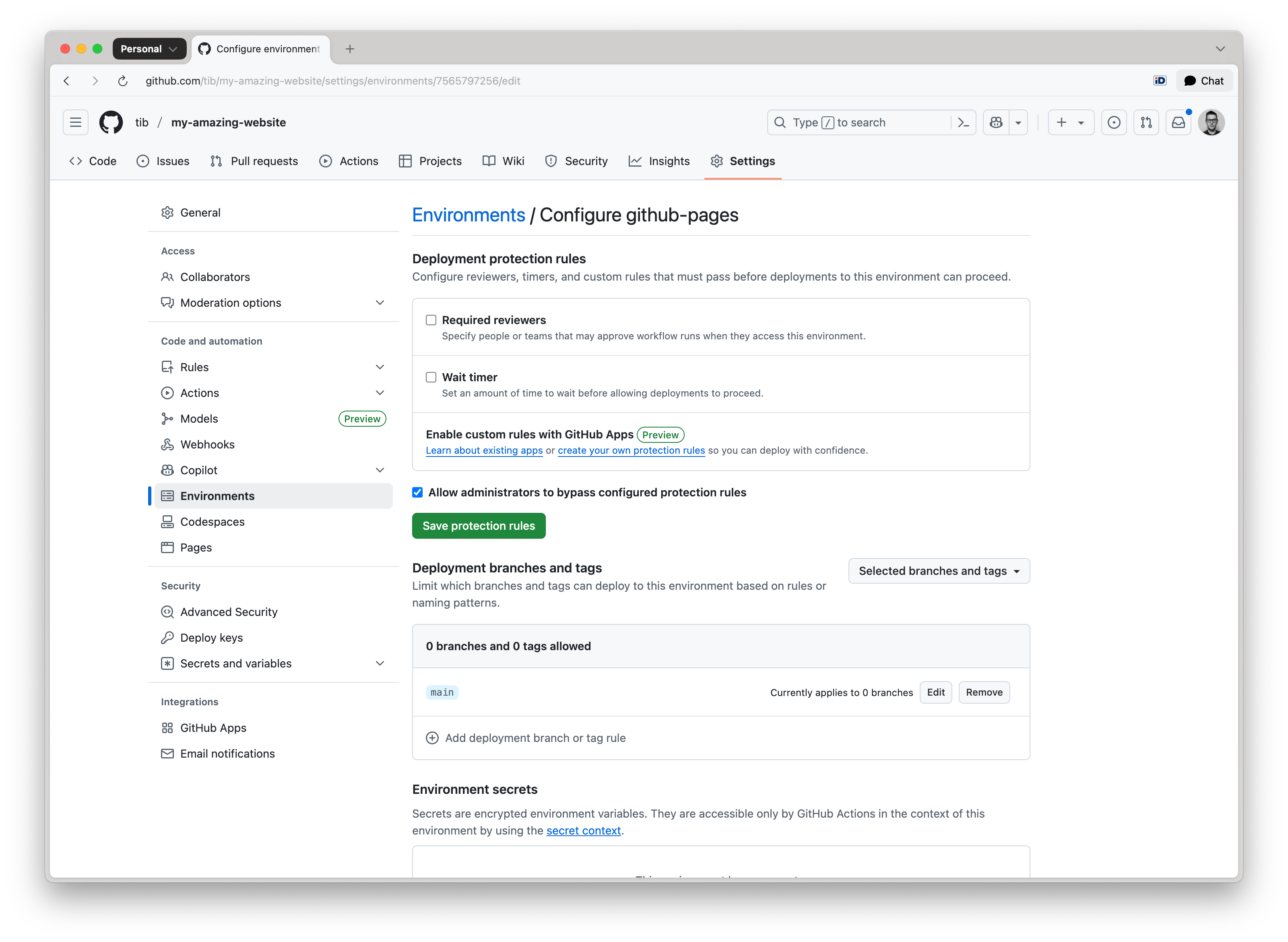The height and width of the screenshot is (942, 1288).
Task: Go forward with the browser forward arrow
Action: (x=95, y=81)
